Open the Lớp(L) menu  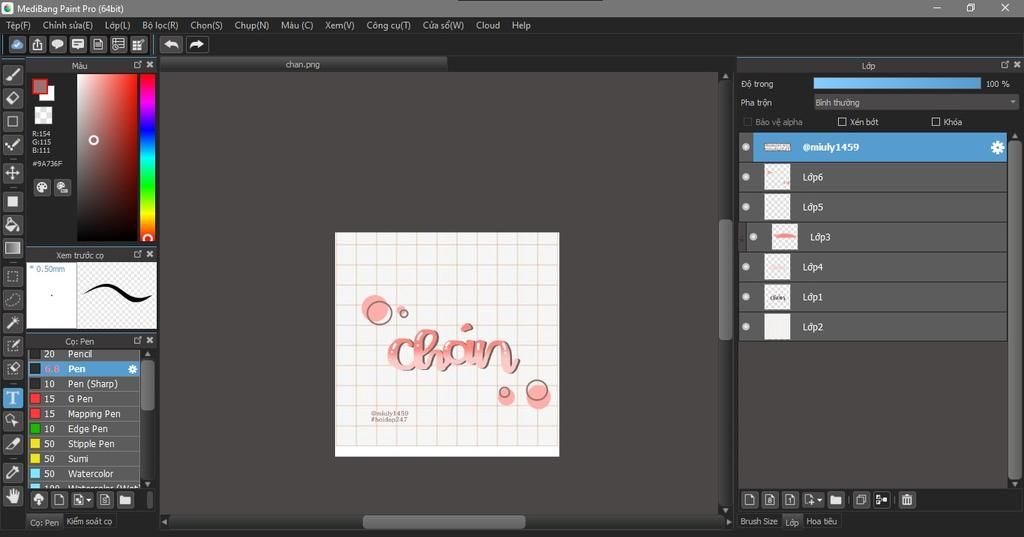point(118,25)
